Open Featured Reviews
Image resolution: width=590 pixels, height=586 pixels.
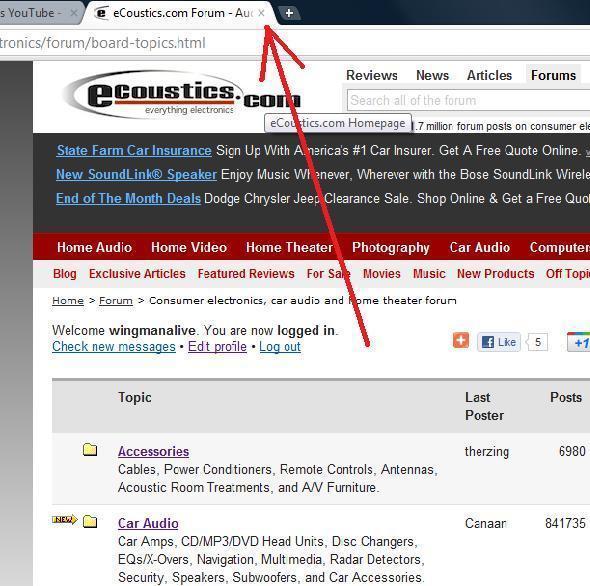(x=246, y=274)
